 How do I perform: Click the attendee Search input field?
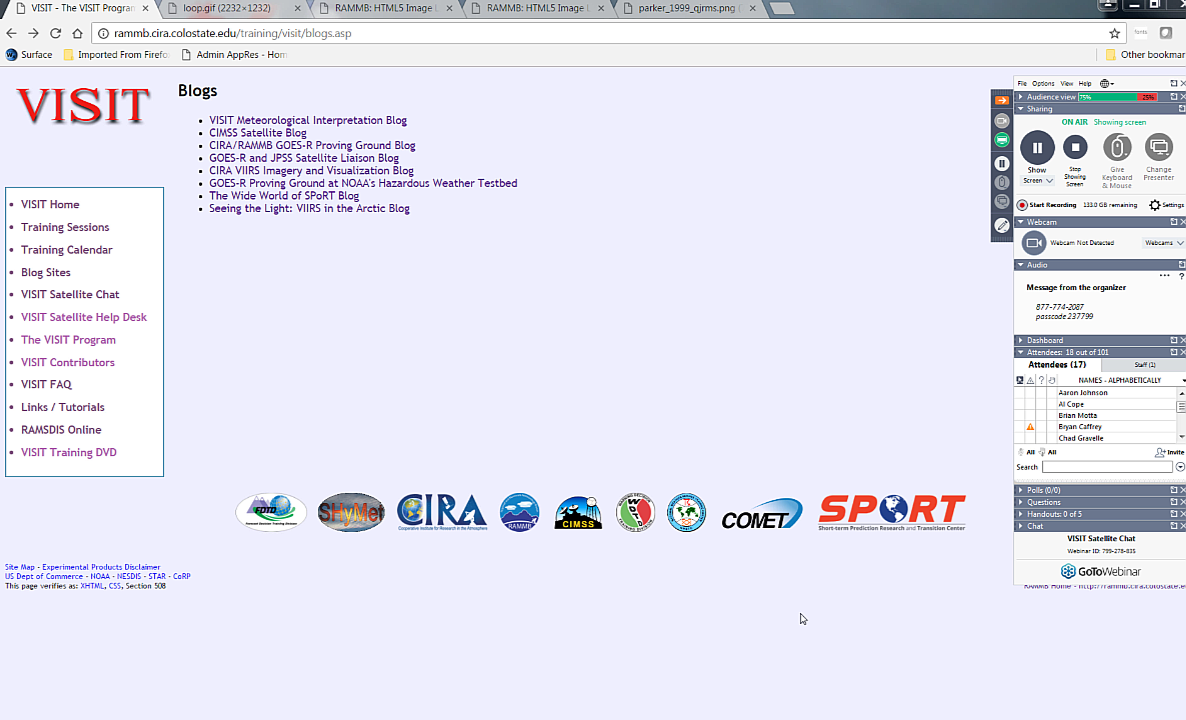(x=1107, y=467)
